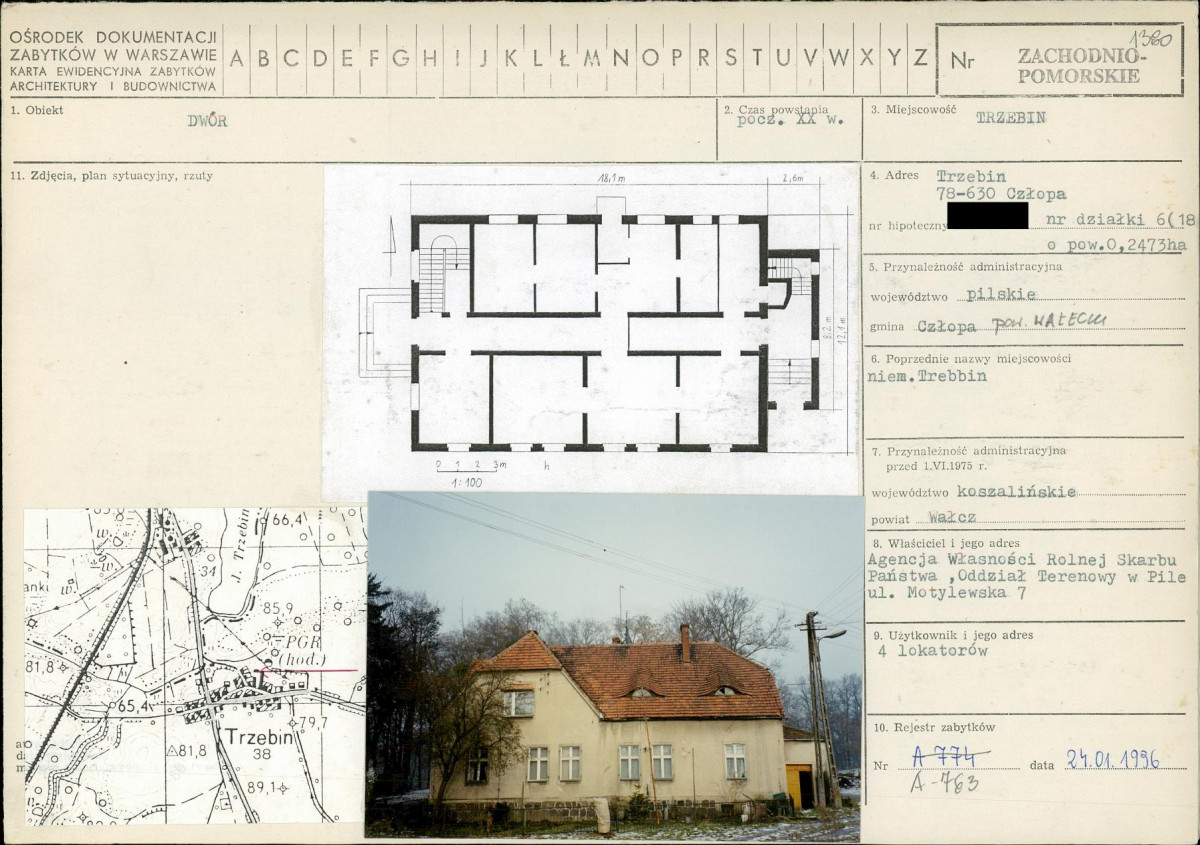This screenshot has width=1200, height=845.
Task: Click the photograph of the manor house
Action: pos(614,665)
